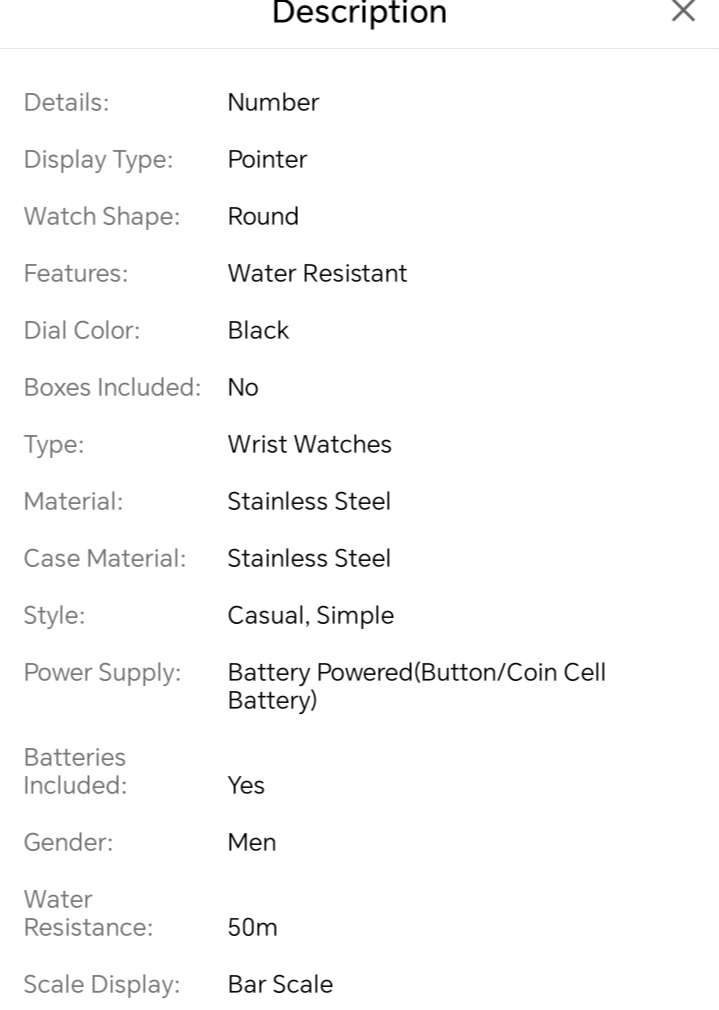Click the Scale Display label
Screen dimensions: 719x1010
[x=101, y=984]
